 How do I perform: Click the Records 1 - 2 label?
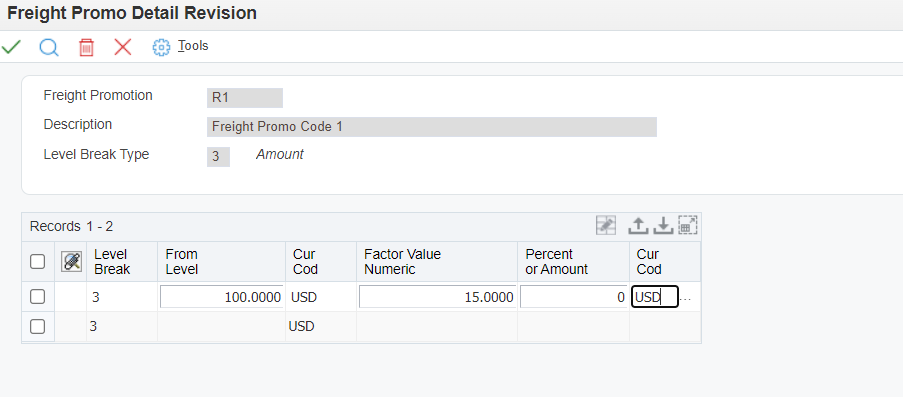pos(71,226)
